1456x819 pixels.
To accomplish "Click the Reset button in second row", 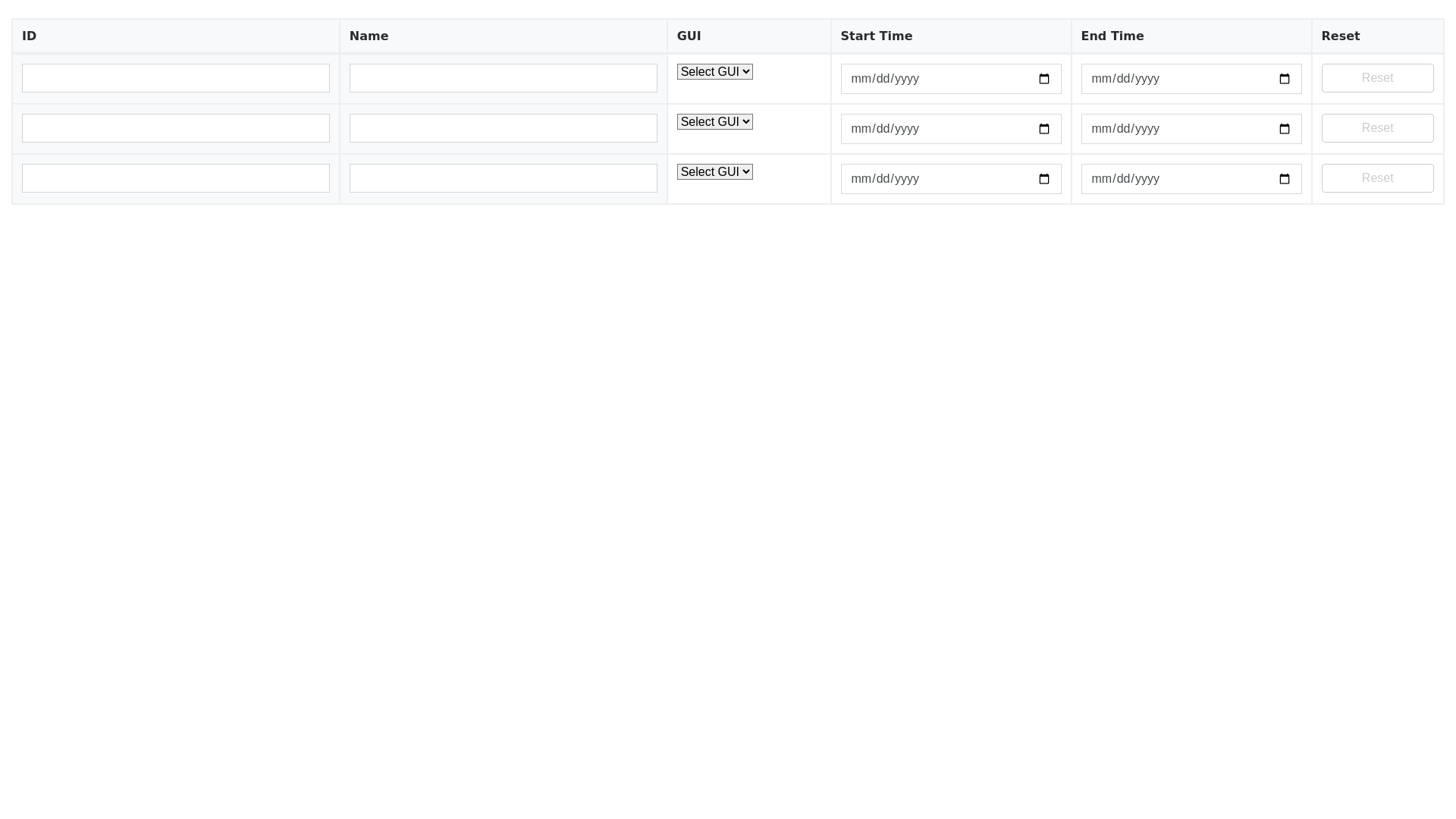I will coord(1376,128).
